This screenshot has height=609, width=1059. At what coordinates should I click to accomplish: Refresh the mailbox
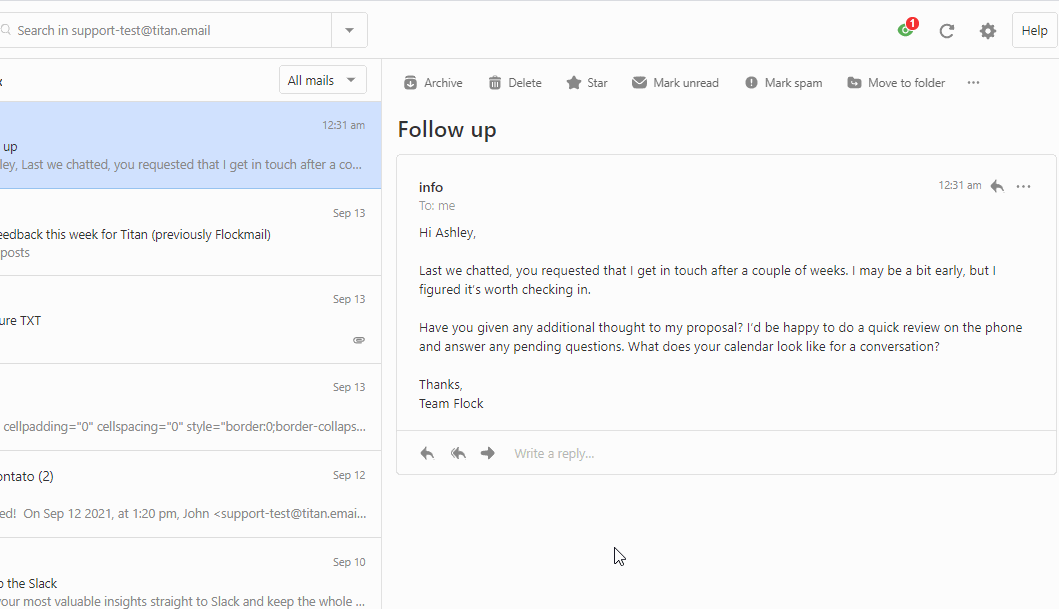[946, 30]
